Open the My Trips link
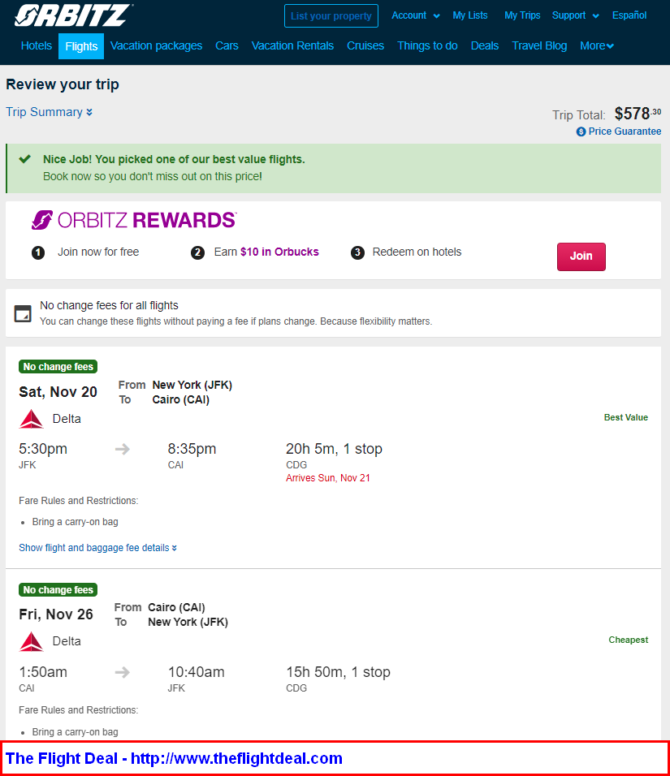The width and height of the screenshot is (670, 776). (x=522, y=15)
